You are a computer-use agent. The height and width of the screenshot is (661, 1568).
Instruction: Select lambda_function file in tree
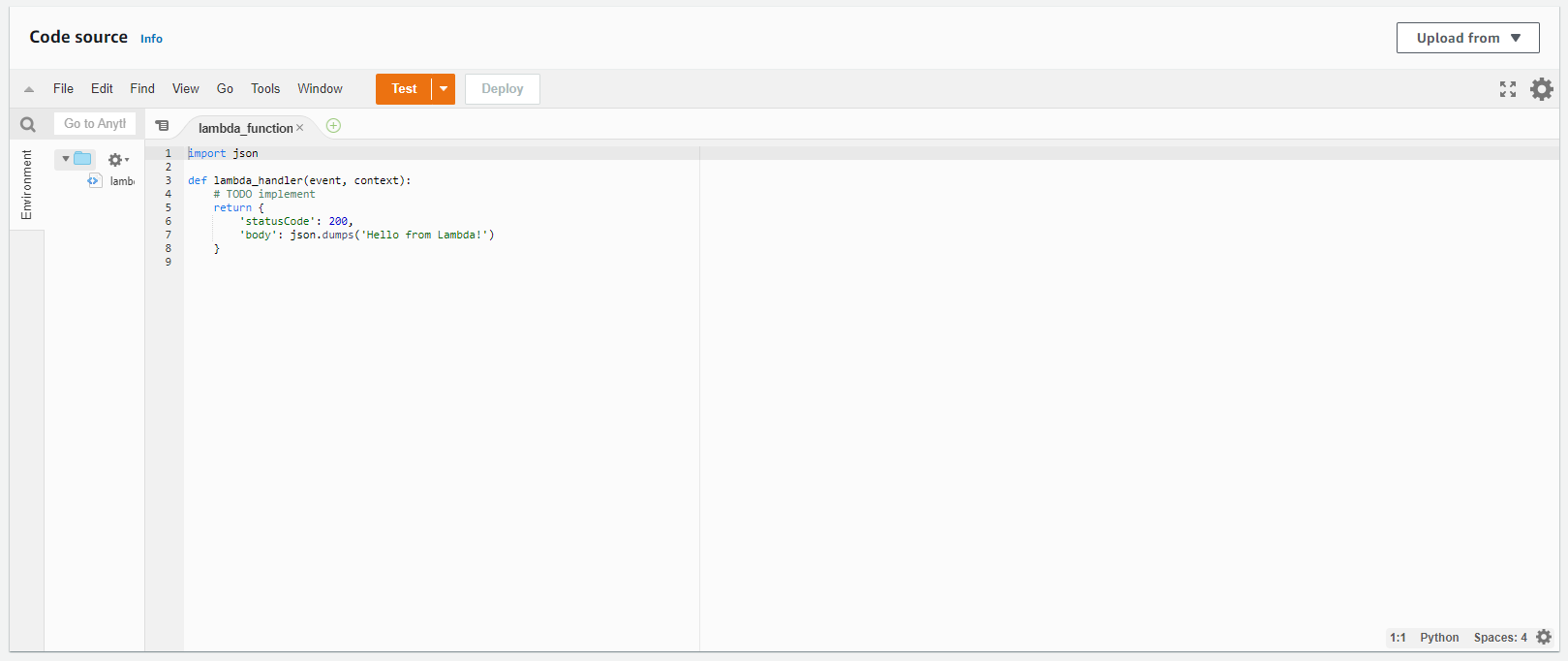[x=121, y=181]
